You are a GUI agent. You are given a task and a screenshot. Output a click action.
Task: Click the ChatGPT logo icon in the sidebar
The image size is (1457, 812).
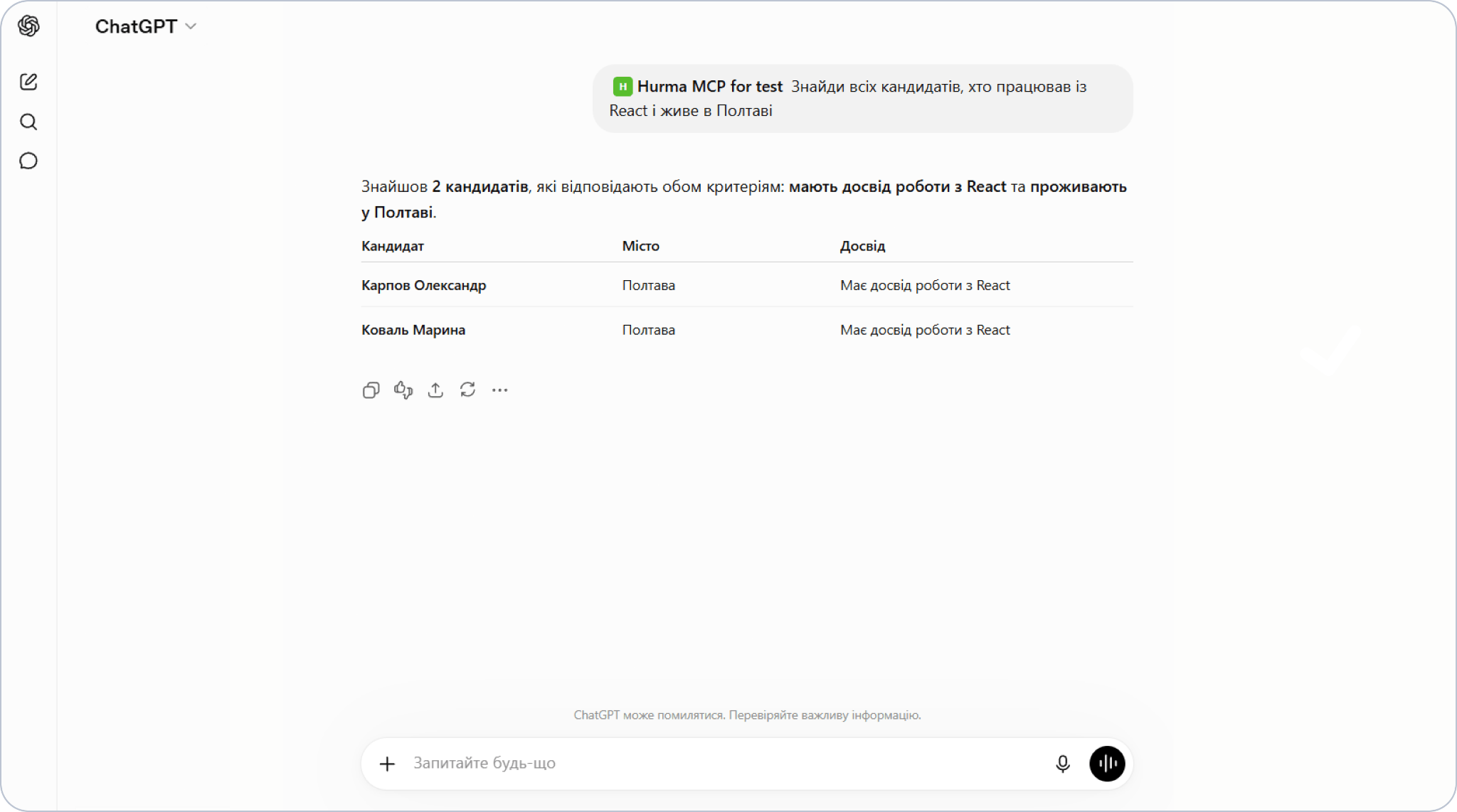(28, 26)
